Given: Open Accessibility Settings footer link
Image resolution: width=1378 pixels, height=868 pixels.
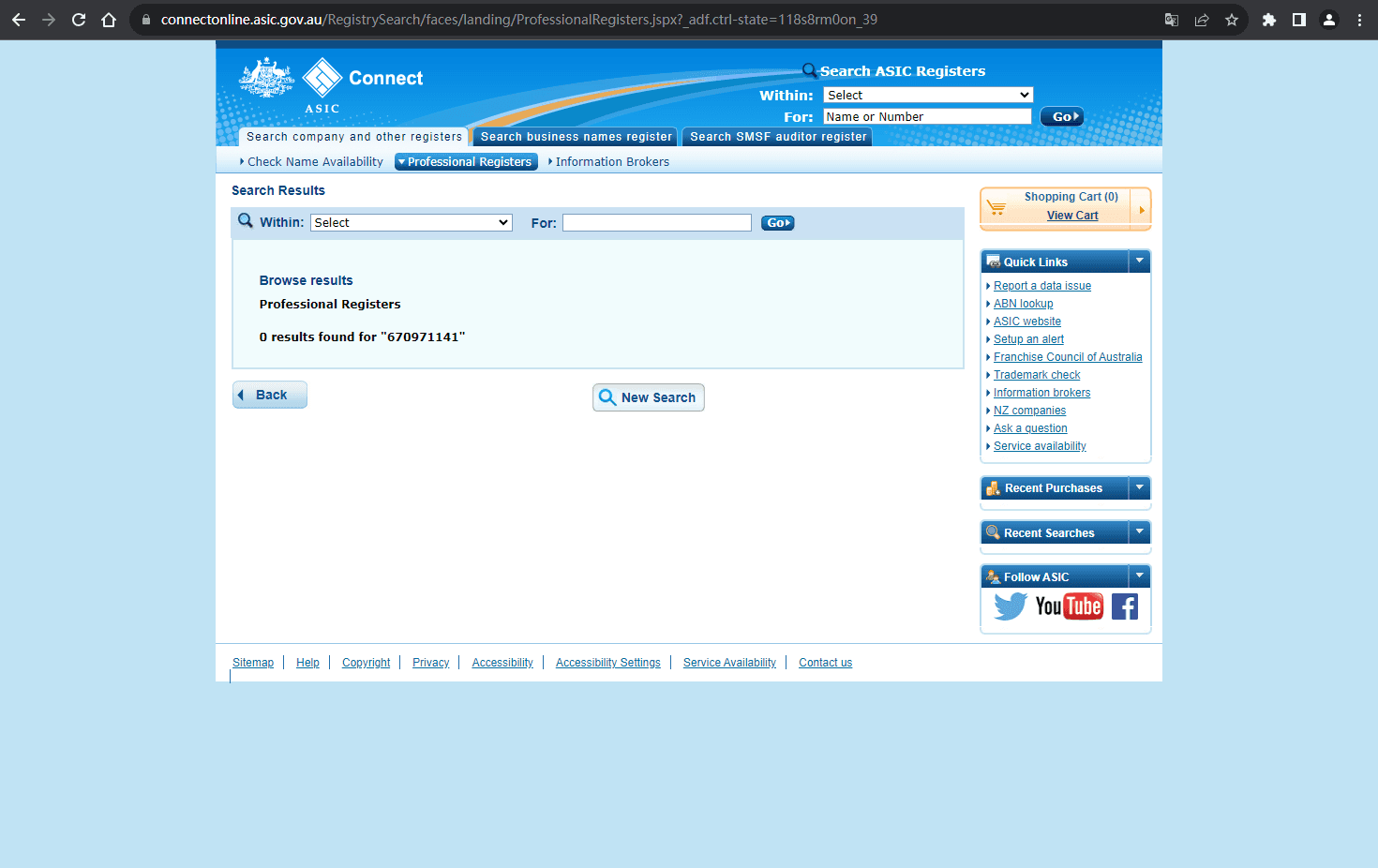Looking at the screenshot, I should tap(607, 663).
